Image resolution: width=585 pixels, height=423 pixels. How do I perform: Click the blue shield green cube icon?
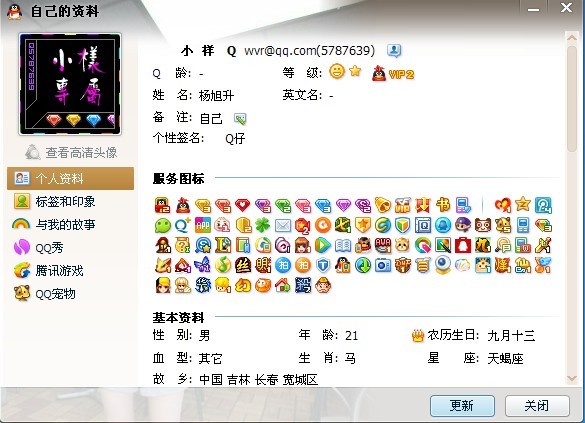coord(403,225)
